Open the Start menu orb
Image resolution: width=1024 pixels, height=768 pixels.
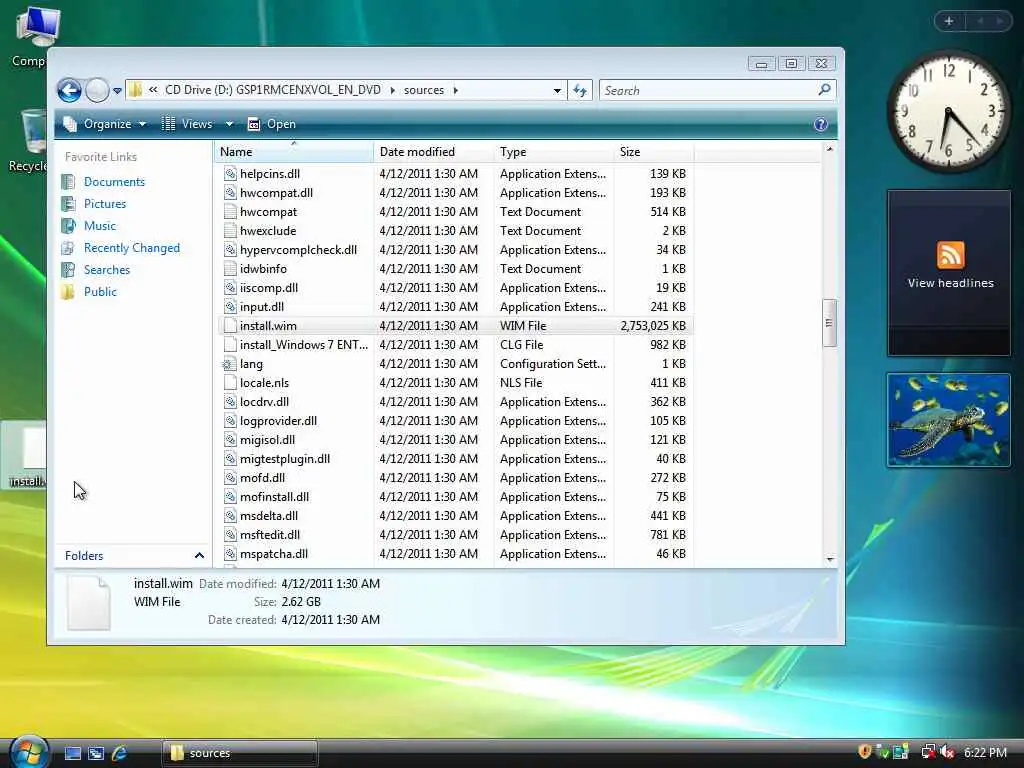coord(29,752)
